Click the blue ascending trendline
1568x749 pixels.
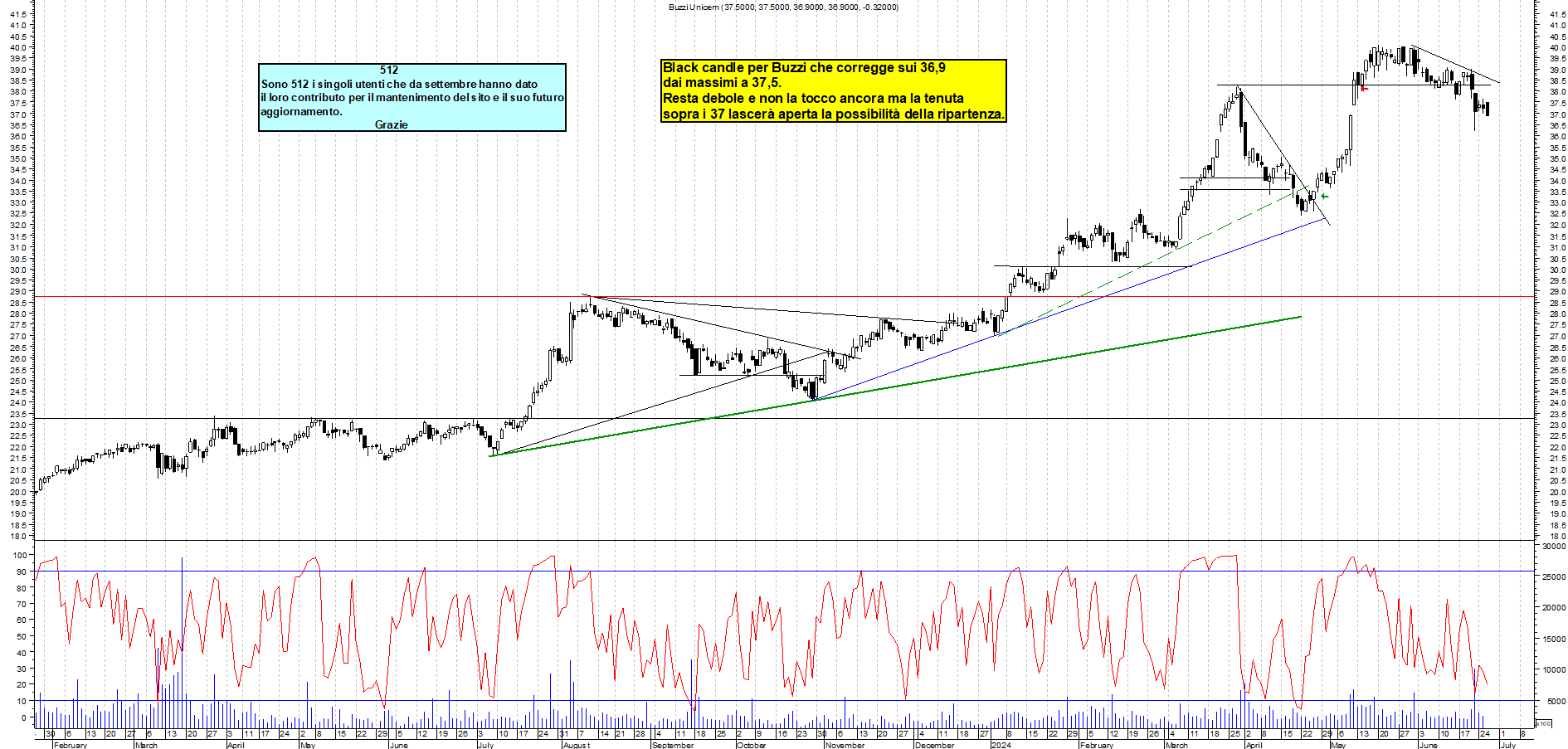(x=1070, y=309)
